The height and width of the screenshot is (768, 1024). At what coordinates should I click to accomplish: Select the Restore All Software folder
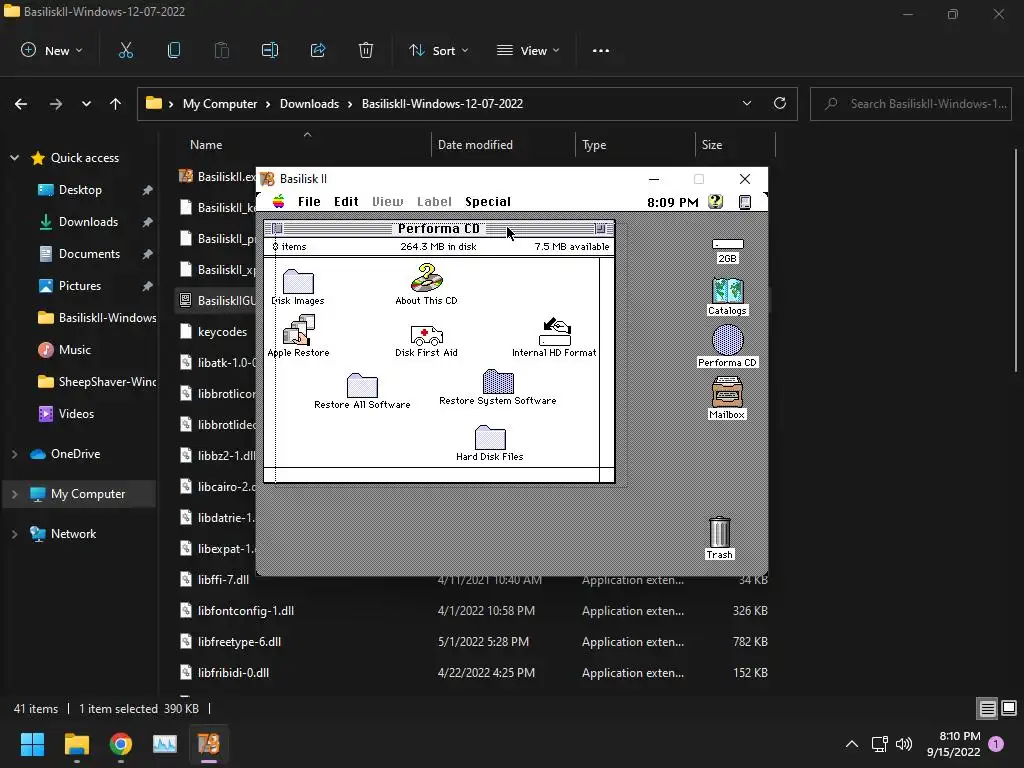pos(362,385)
